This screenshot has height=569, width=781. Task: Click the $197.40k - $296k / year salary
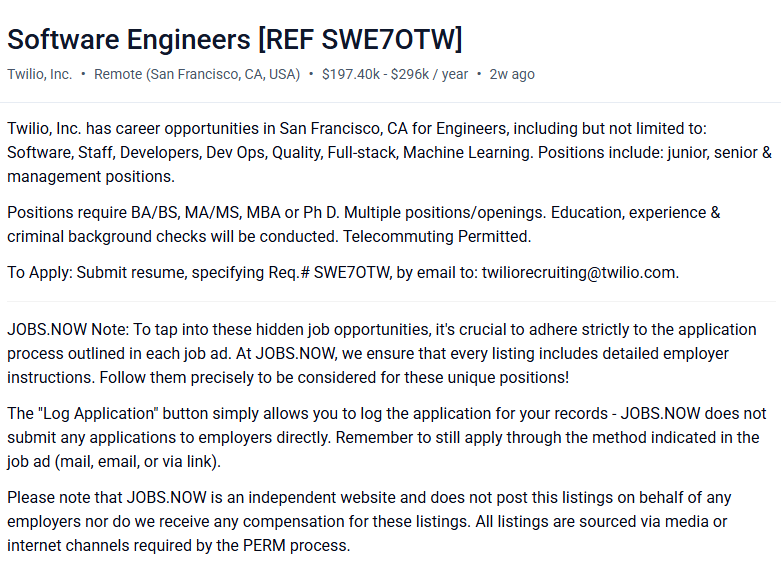tap(395, 74)
